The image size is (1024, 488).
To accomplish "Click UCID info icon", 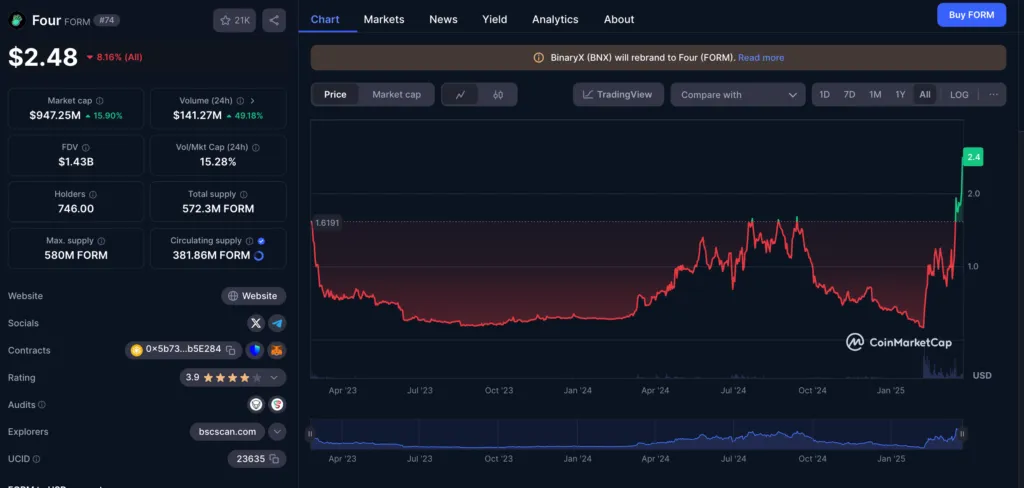I will tap(37, 459).
